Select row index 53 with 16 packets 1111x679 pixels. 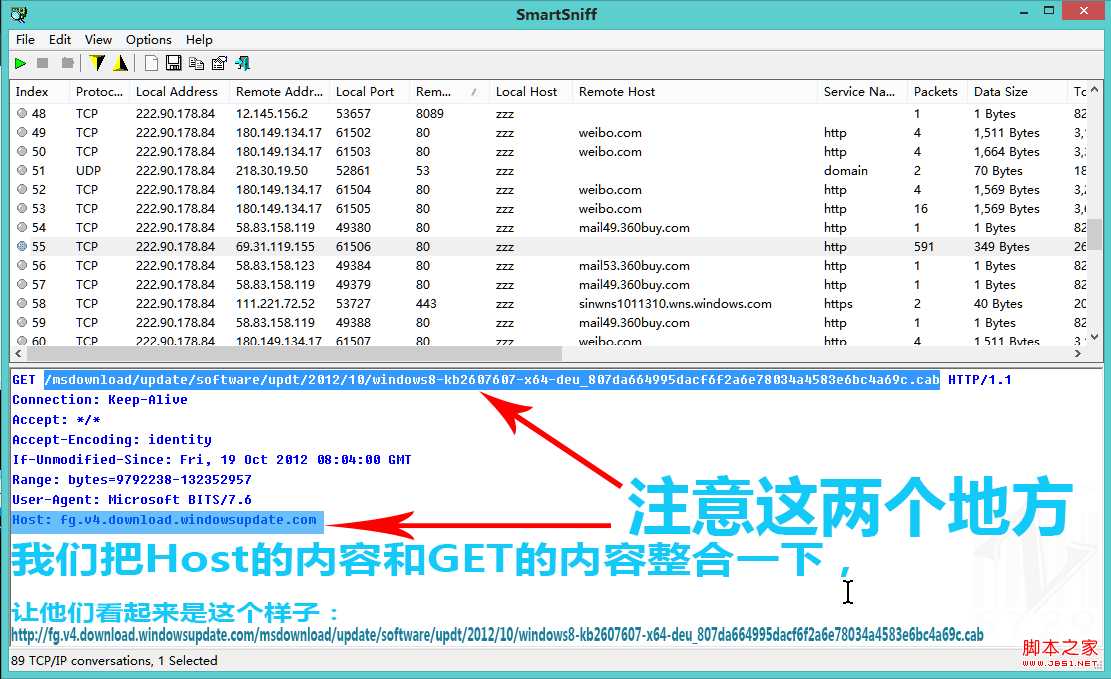click(x=549, y=208)
